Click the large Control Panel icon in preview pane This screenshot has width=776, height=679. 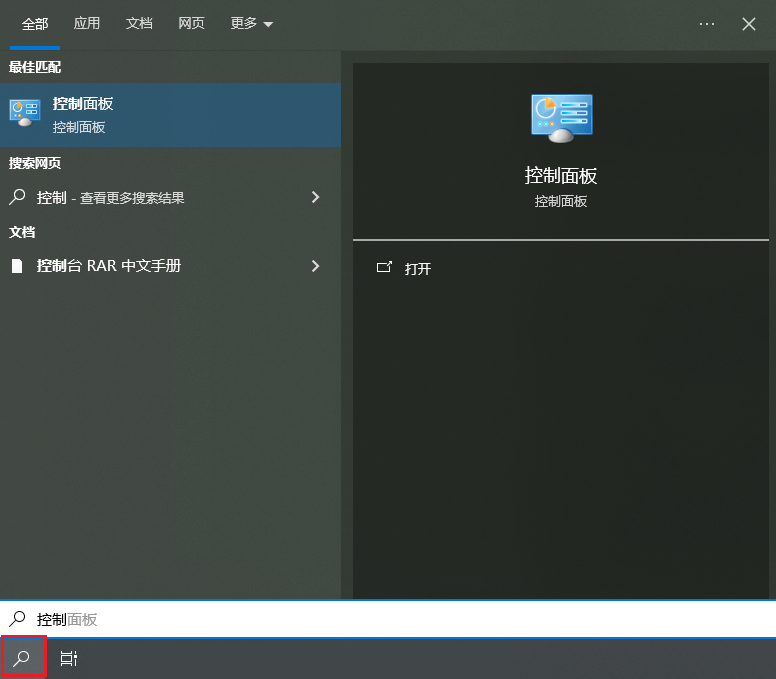point(561,118)
